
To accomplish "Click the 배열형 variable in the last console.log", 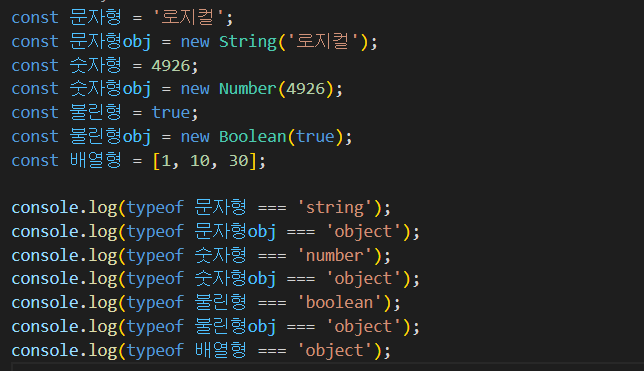I will click(221, 350).
